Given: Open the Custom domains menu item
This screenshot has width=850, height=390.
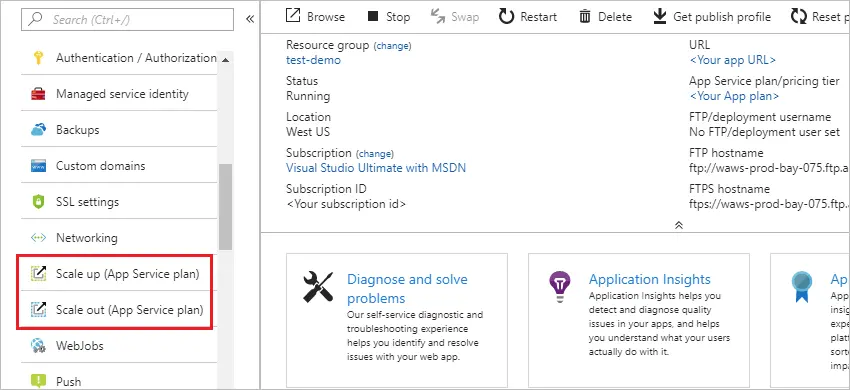Looking at the screenshot, I should [x=119, y=165].
